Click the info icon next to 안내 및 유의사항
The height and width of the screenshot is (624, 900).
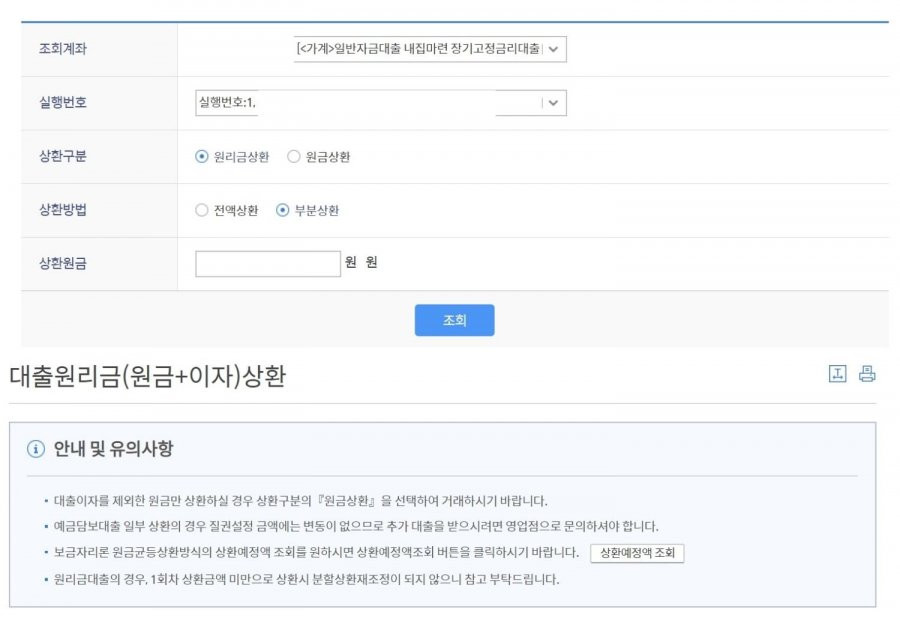tap(36, 449)
